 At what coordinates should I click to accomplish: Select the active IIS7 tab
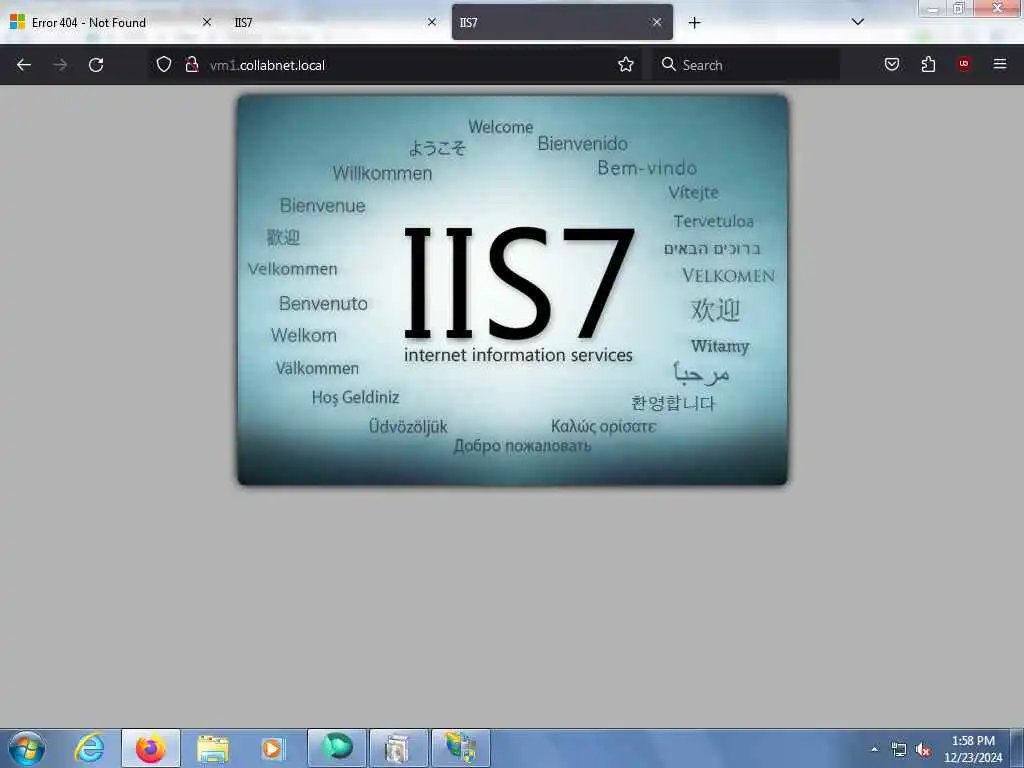pos(562,22)
